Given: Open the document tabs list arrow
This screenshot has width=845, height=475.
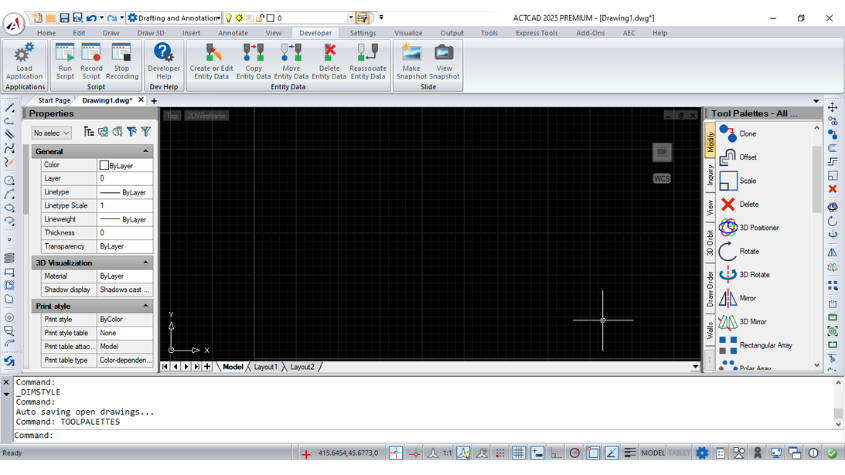Looking at the screenshot, I should coord(816,101).
